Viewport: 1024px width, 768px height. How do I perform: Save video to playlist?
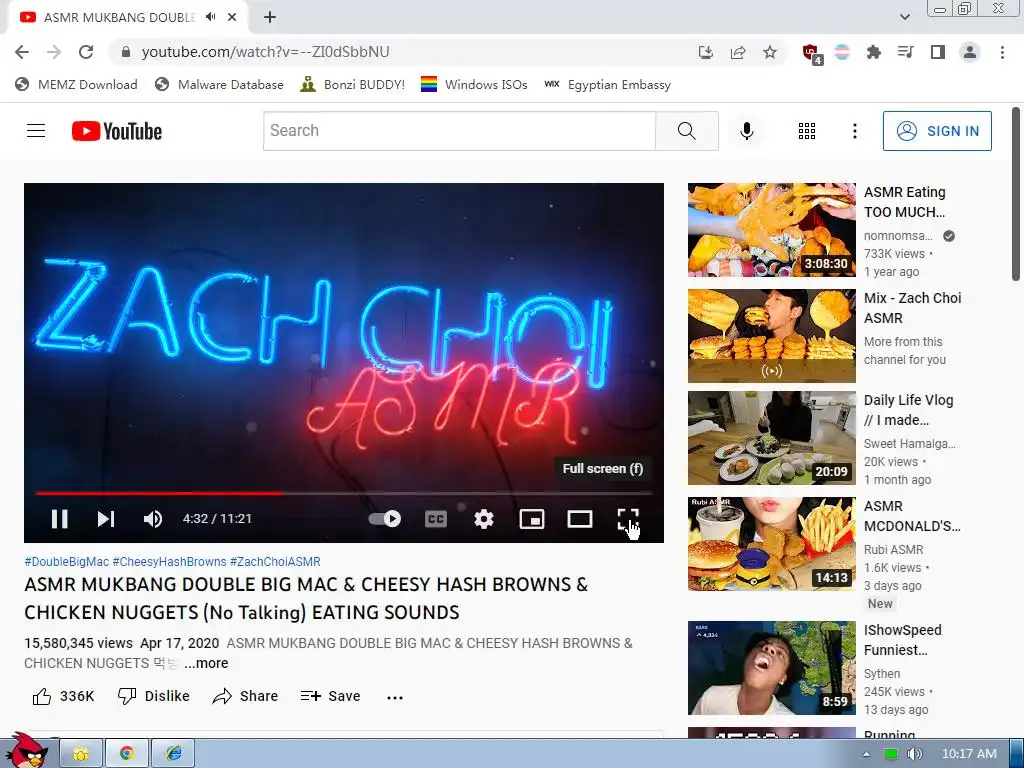tap(330, 696)
